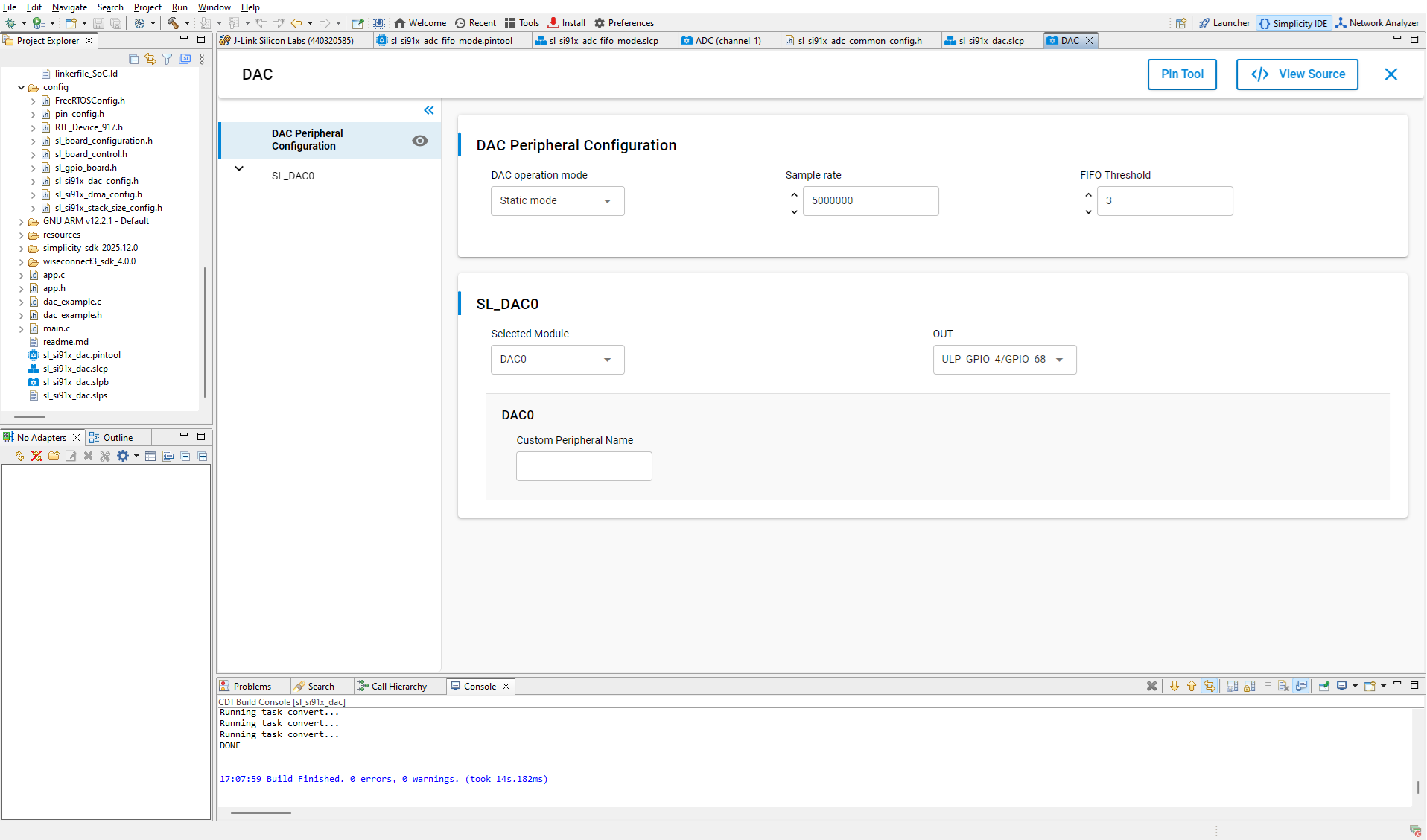The height and width of the screenshot is (840, 1427).
Task: Click the View Source button
Action: pyautogui.click(x=1297, y=74)
